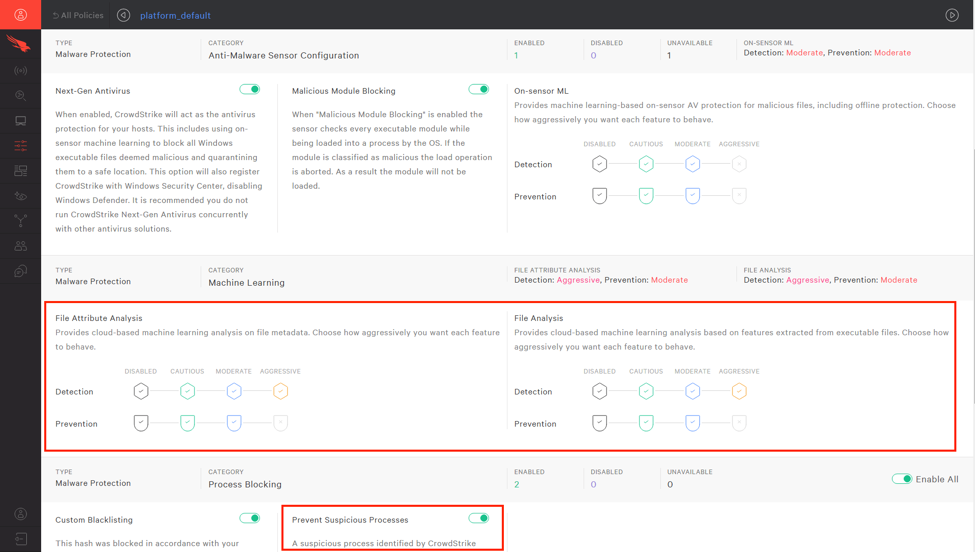975x552 pixels.
Task: Open the CrowdStrike falcon logo home
Action: (x=19, y=44)
